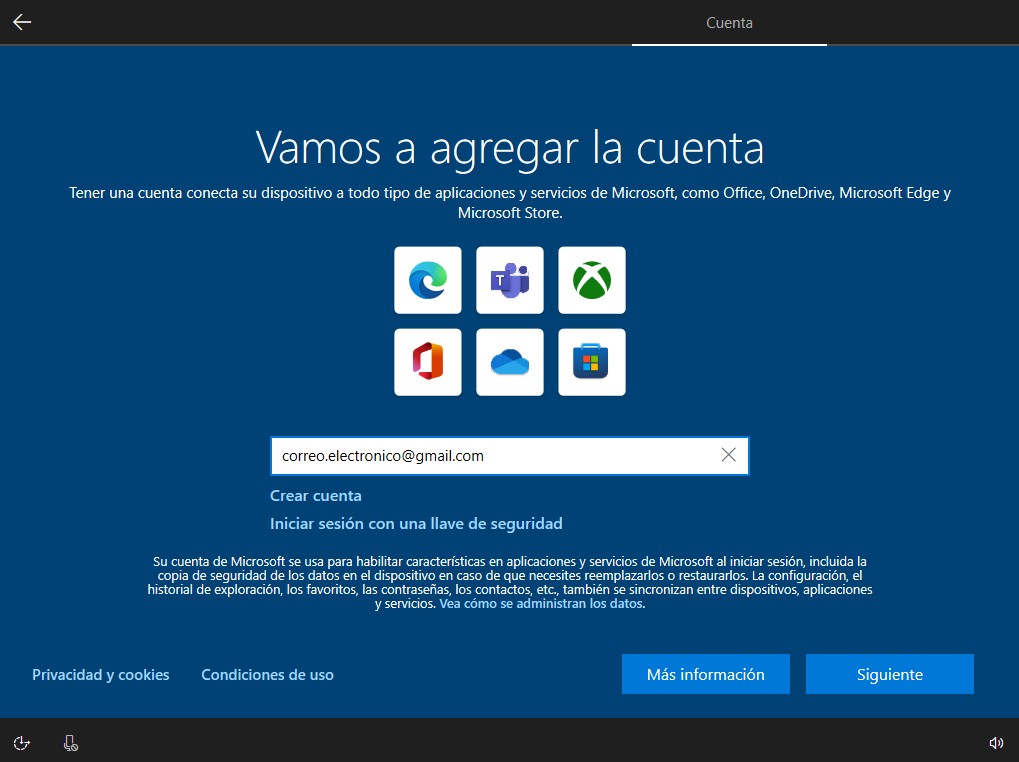Click the microphone-off icon in bottom bar
The width and height of the screenshot is (1019, 762).
pos(71,743)
